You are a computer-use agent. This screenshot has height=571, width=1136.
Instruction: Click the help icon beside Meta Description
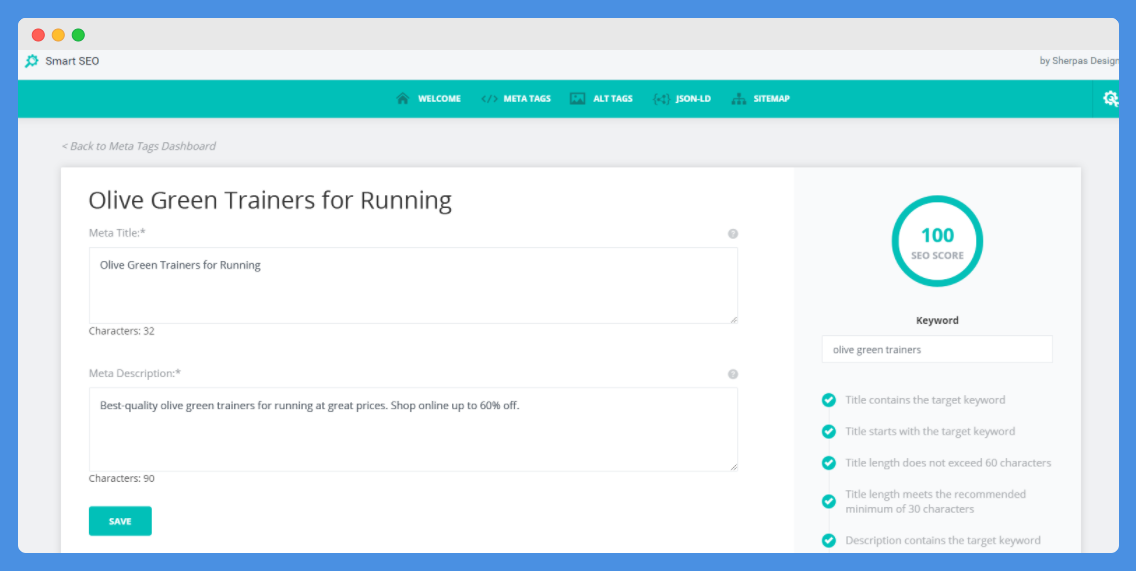[x=732, y=375]
